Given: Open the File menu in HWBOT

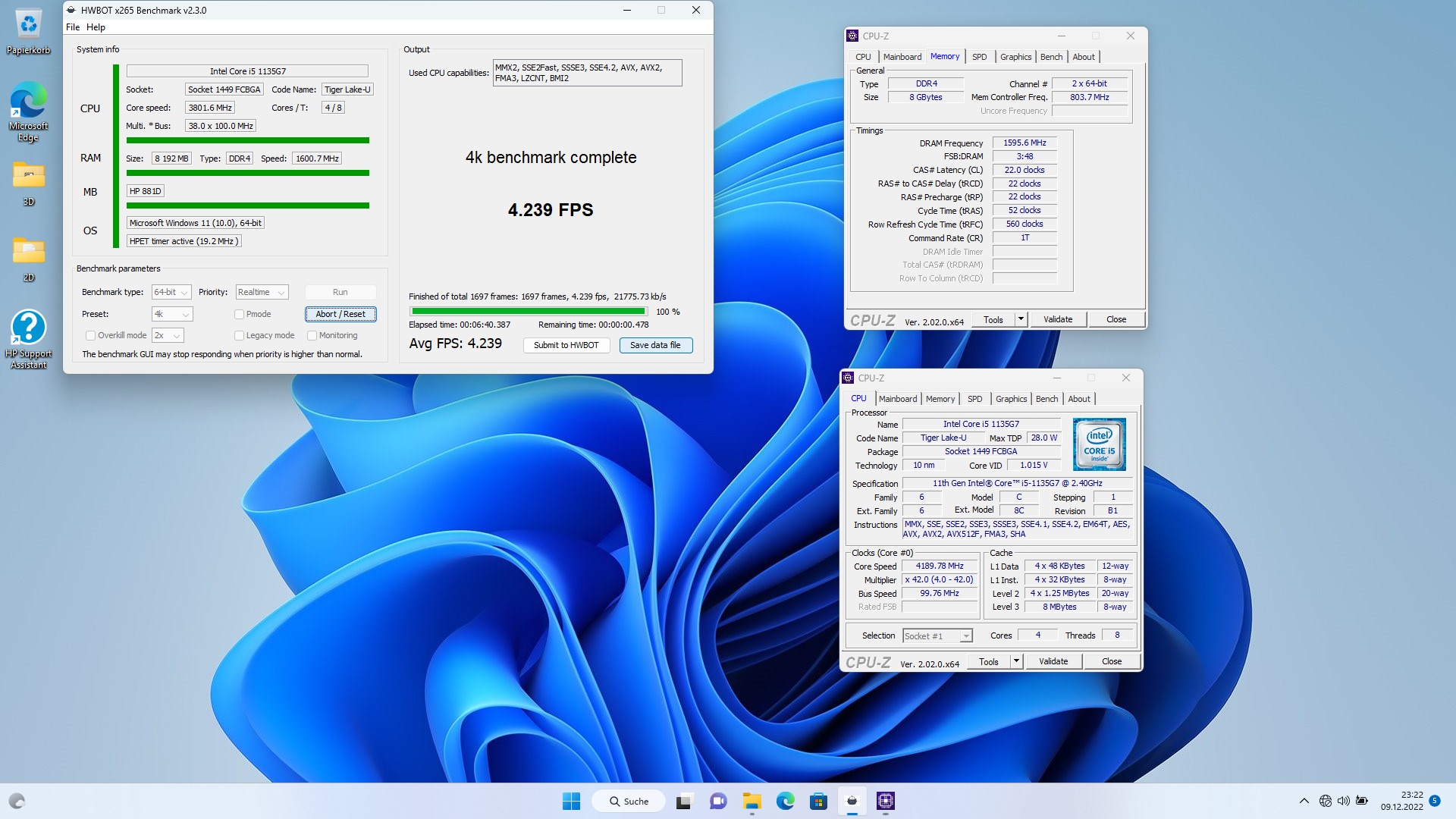Looking at the screenshot, I should [x=73, y=27].
